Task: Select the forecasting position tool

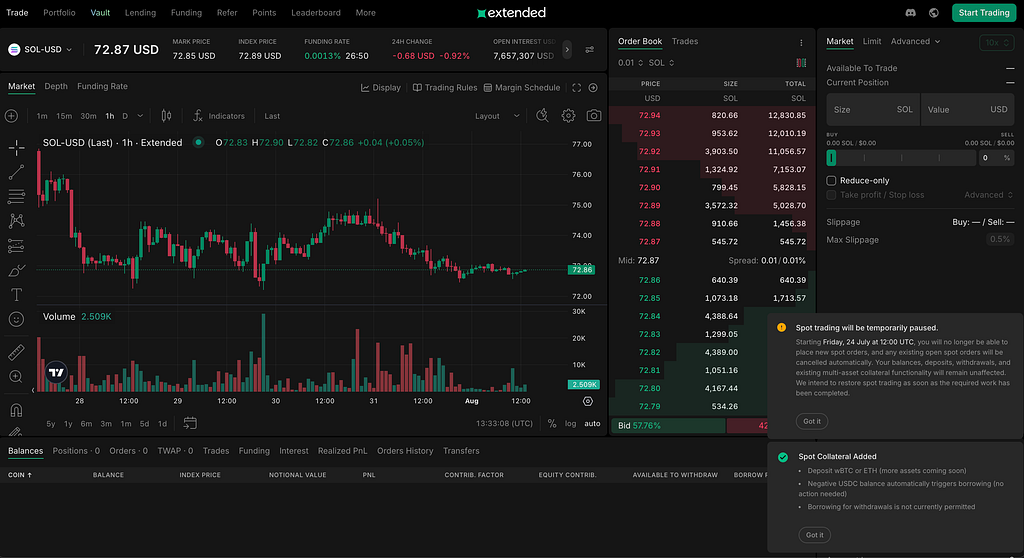Action: [16, 246]
